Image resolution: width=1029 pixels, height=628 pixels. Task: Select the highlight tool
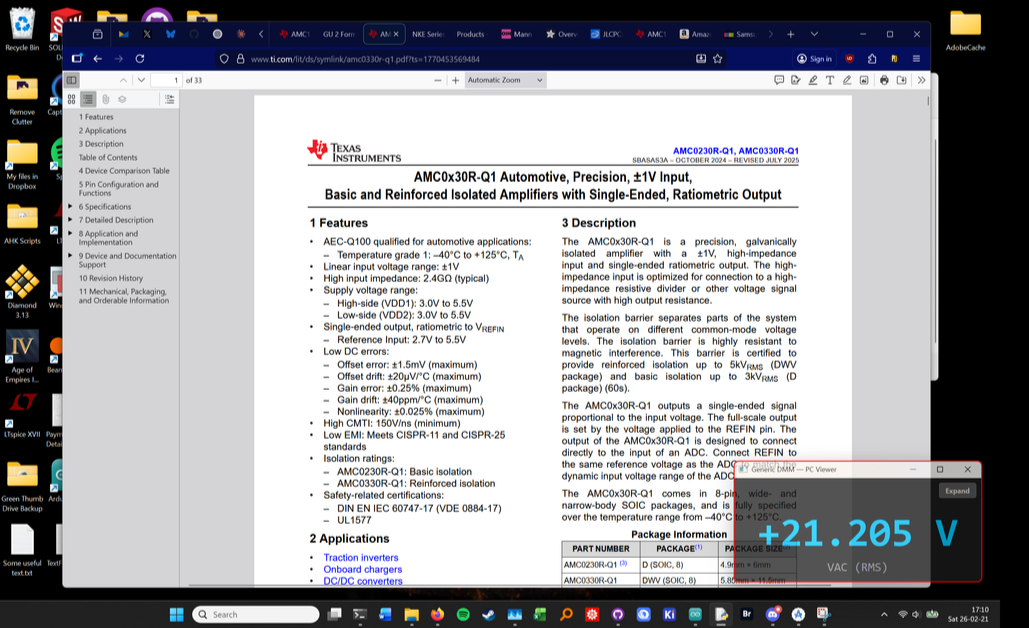tap(813, 80)
